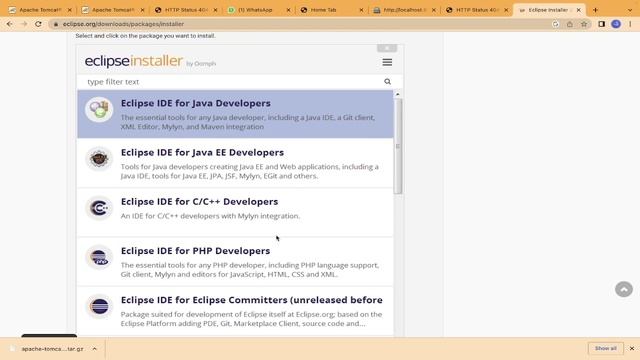Click the Java Developers package icon
Image resolution: width=640 pixels, height=360 pixels.
(x=99, y=109)
